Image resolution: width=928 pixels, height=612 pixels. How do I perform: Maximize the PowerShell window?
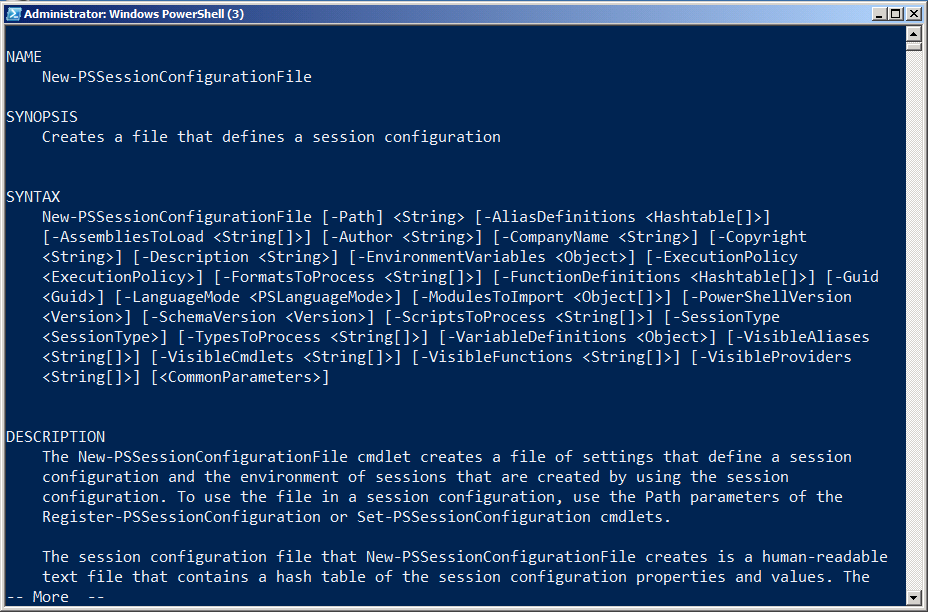pyautogui.click(x=896, y=14)
